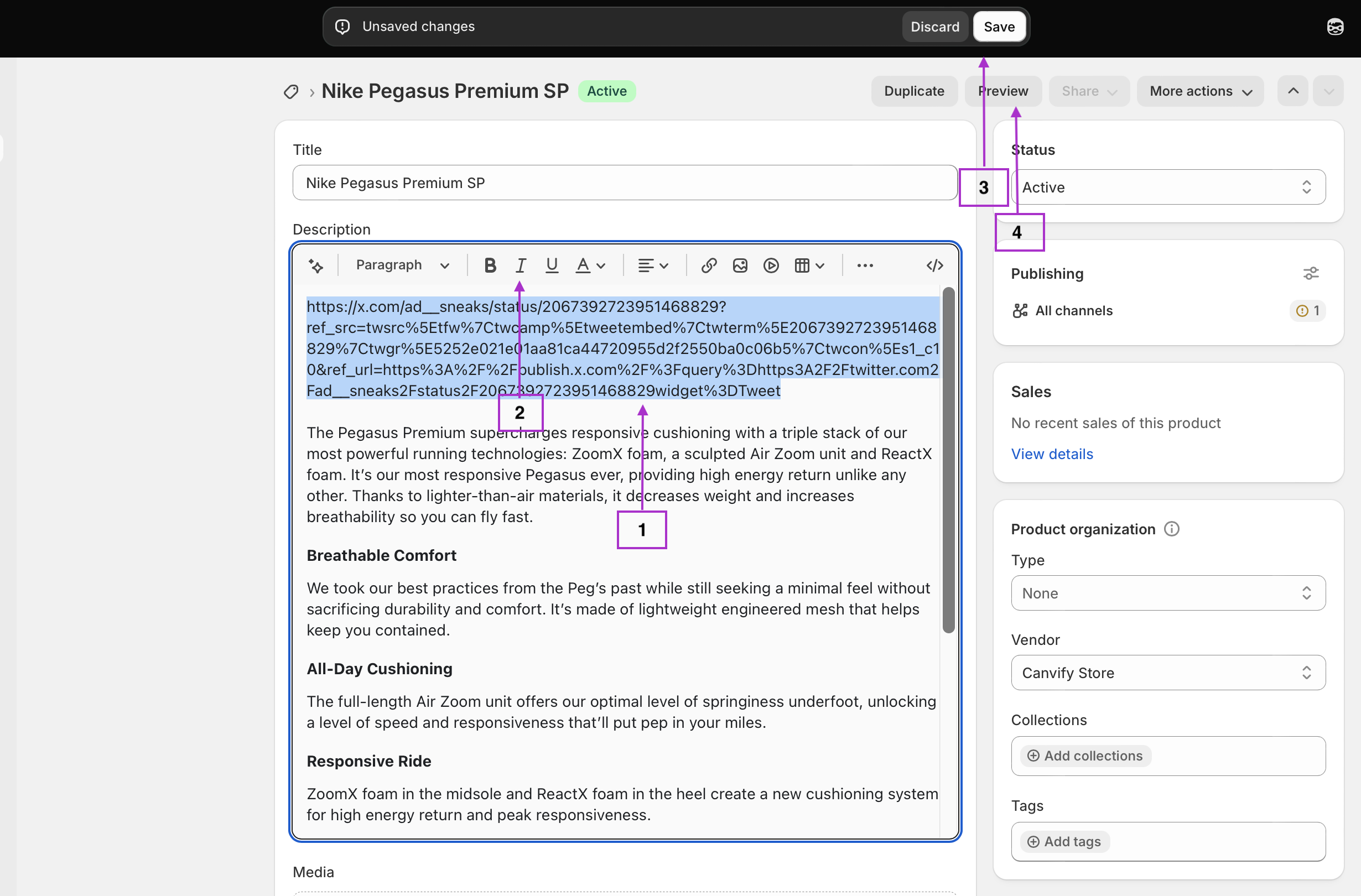Open the text alignment options

click(x=653, y=265)
